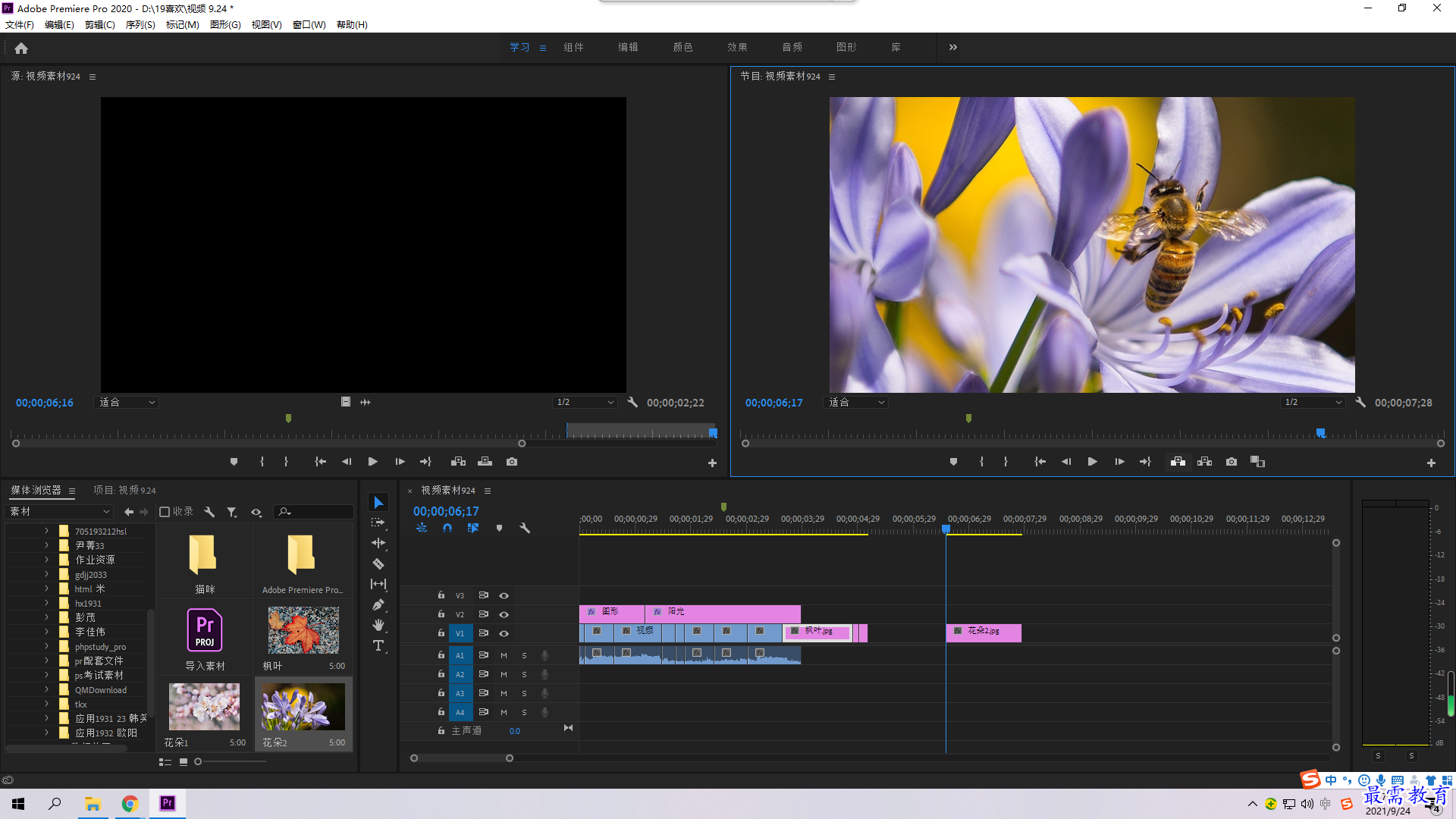The width and height of the screenshot is (1456, 819).
Task: Select the Ripple Edit tool
Action: [x=378, y=543]
